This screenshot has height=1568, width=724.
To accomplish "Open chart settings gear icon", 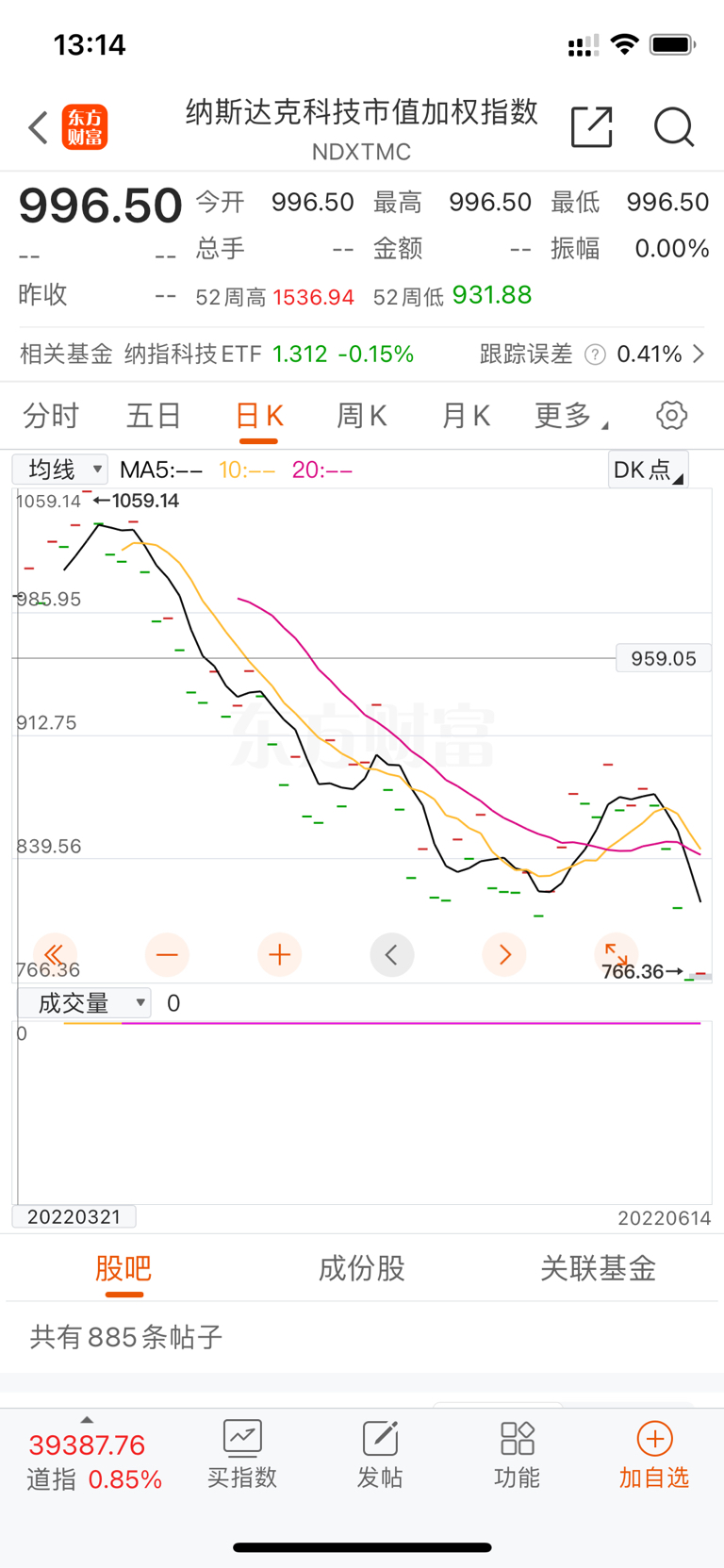I will (x=672, y=415).
